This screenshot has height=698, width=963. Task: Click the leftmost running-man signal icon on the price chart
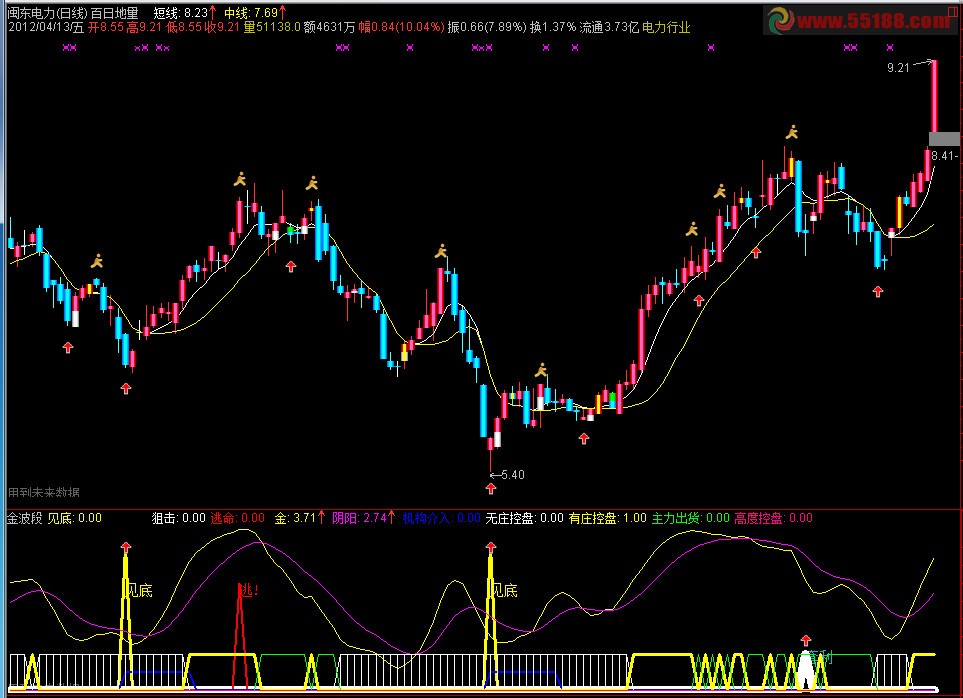tap(97, 261)
